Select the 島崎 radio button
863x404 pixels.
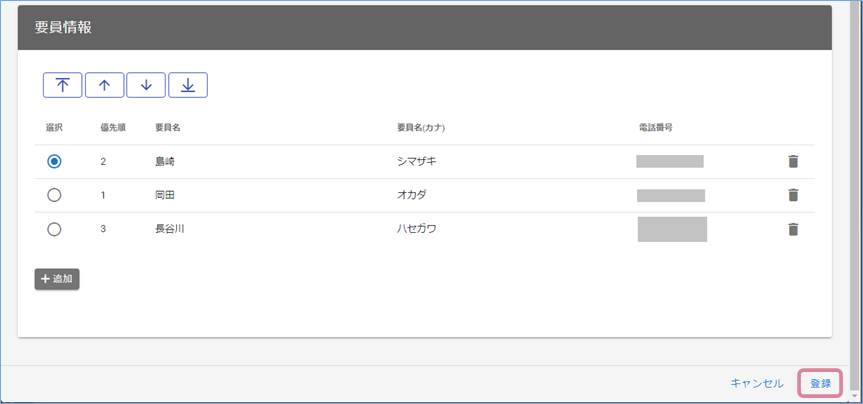(x=54, y=161)
